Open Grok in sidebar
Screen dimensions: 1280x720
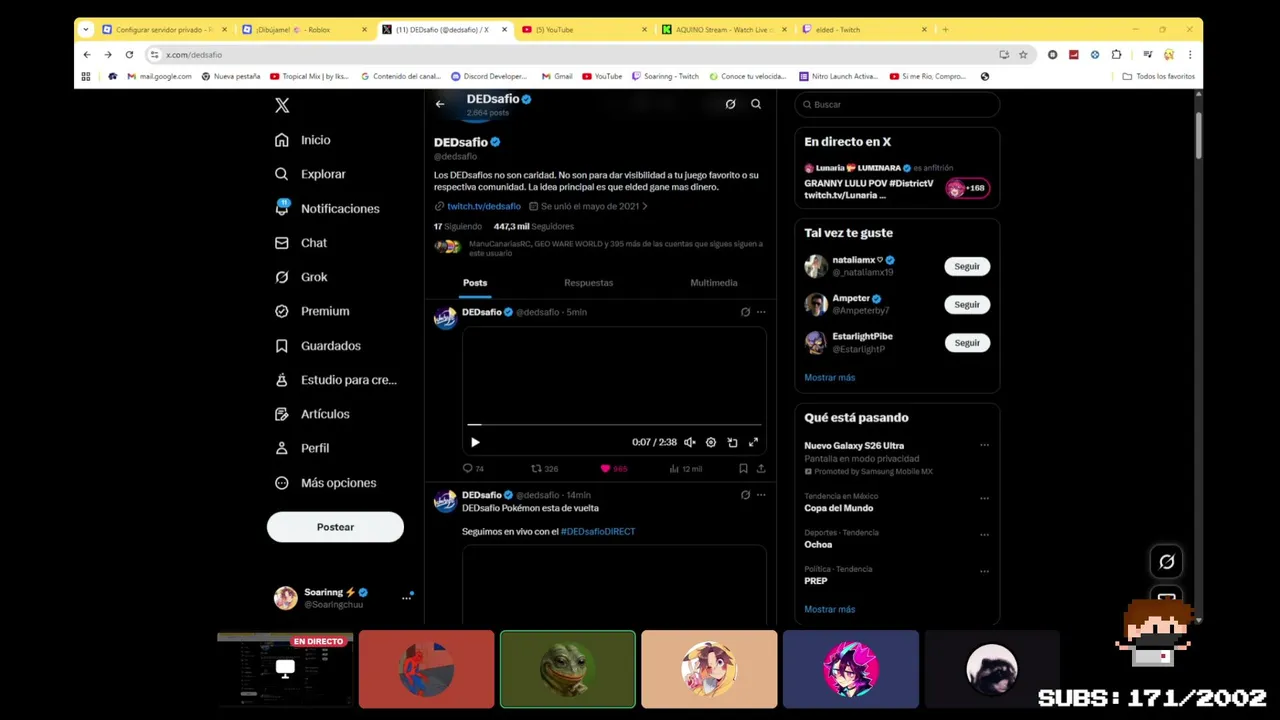(x=300, y=277)
